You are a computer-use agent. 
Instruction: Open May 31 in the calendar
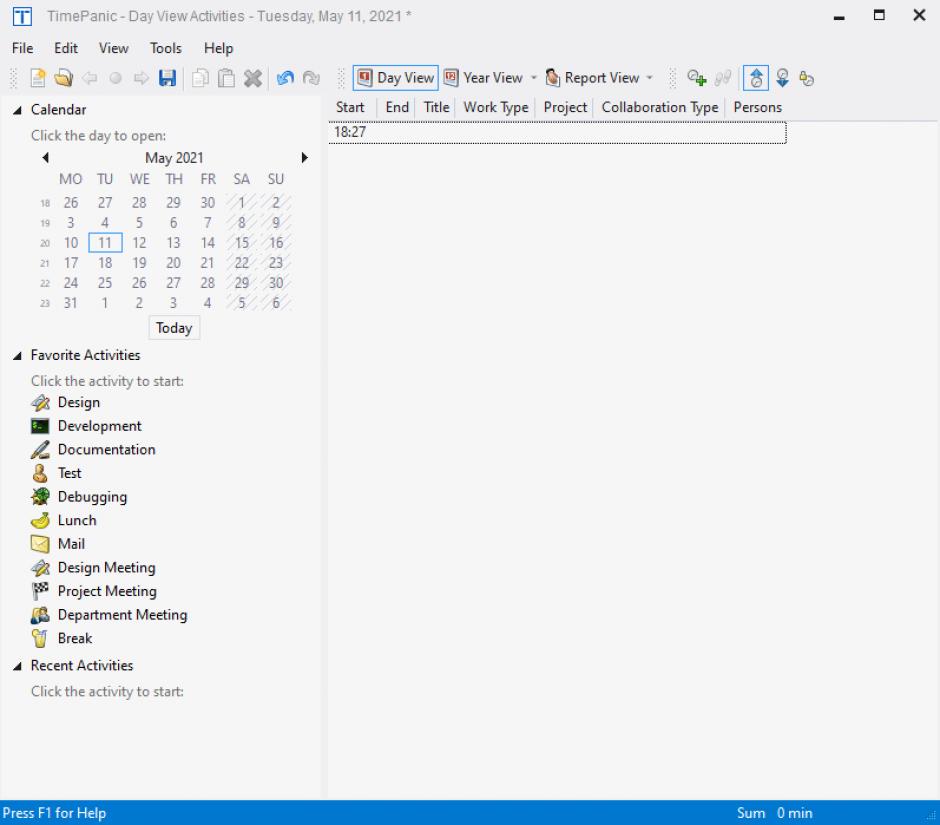pos(71,303)
